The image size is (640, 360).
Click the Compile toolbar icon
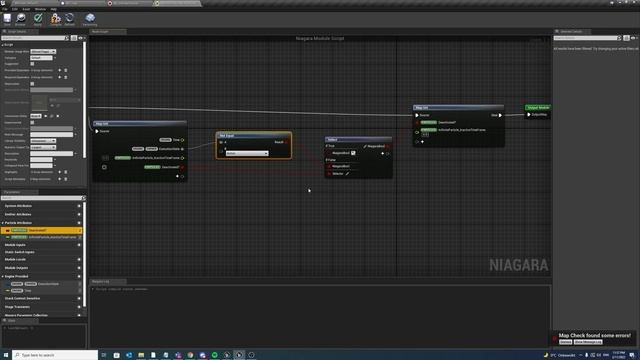[x=55, y=19]
